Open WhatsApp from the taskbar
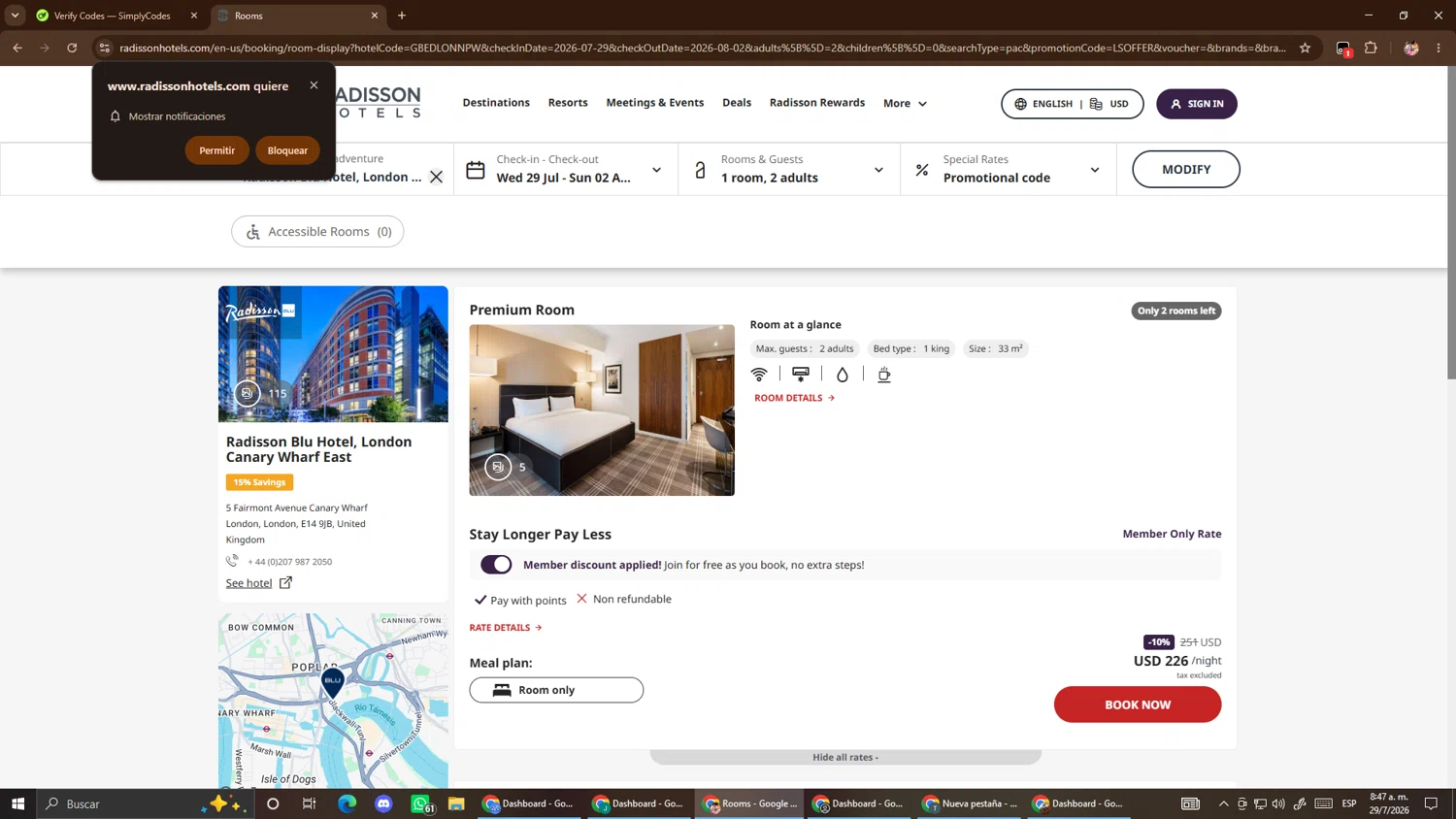The height and width of the screenshot is (819, 1456). [421, 803]
